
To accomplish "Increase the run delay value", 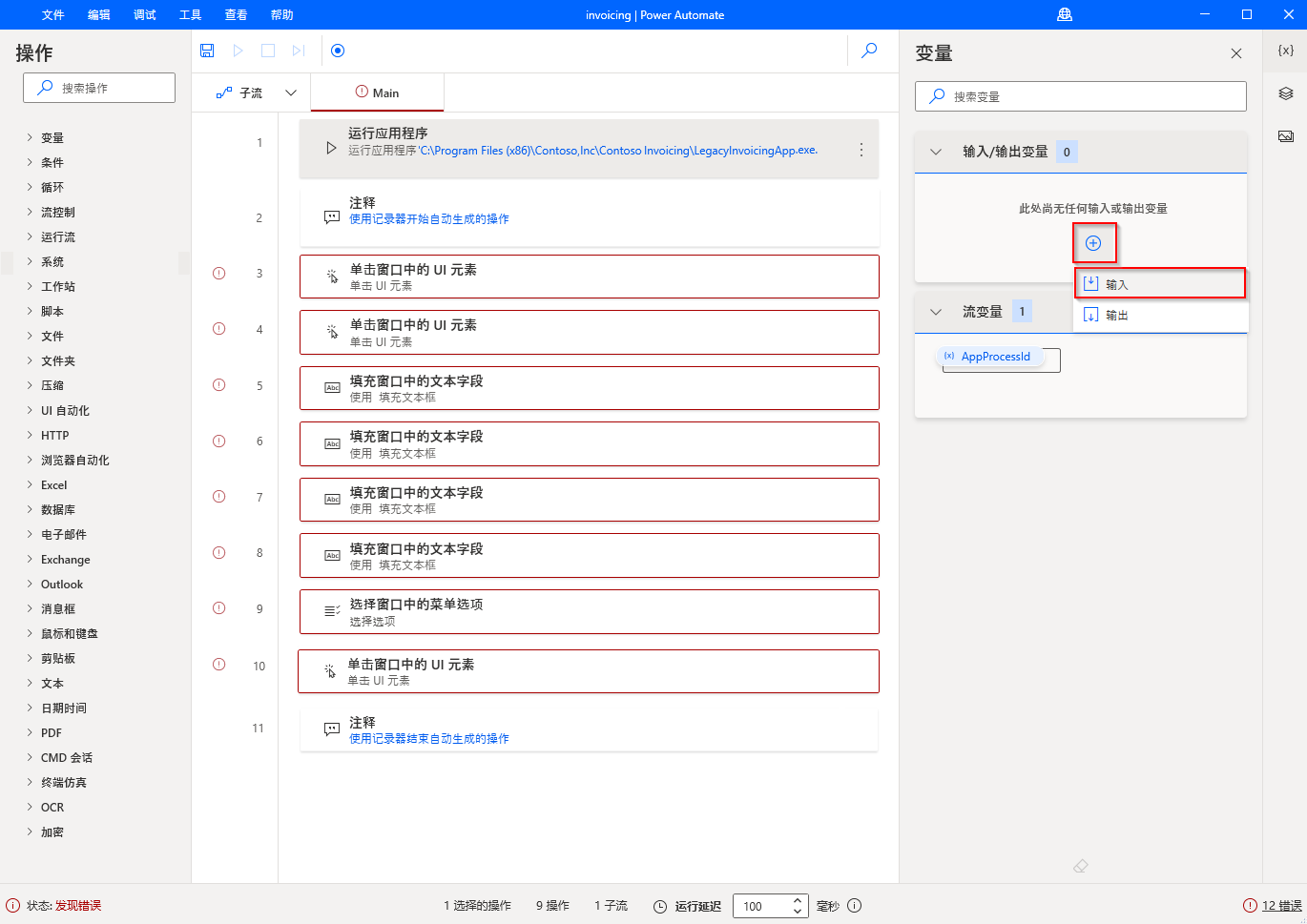I will (x=798, y=900).
